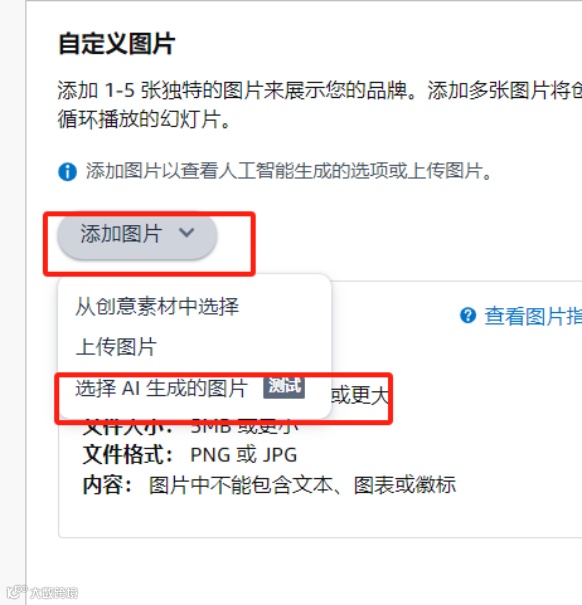Open the 添加图片 dropdown button
This screenshot has height=605, width=582.
(137, 235)
